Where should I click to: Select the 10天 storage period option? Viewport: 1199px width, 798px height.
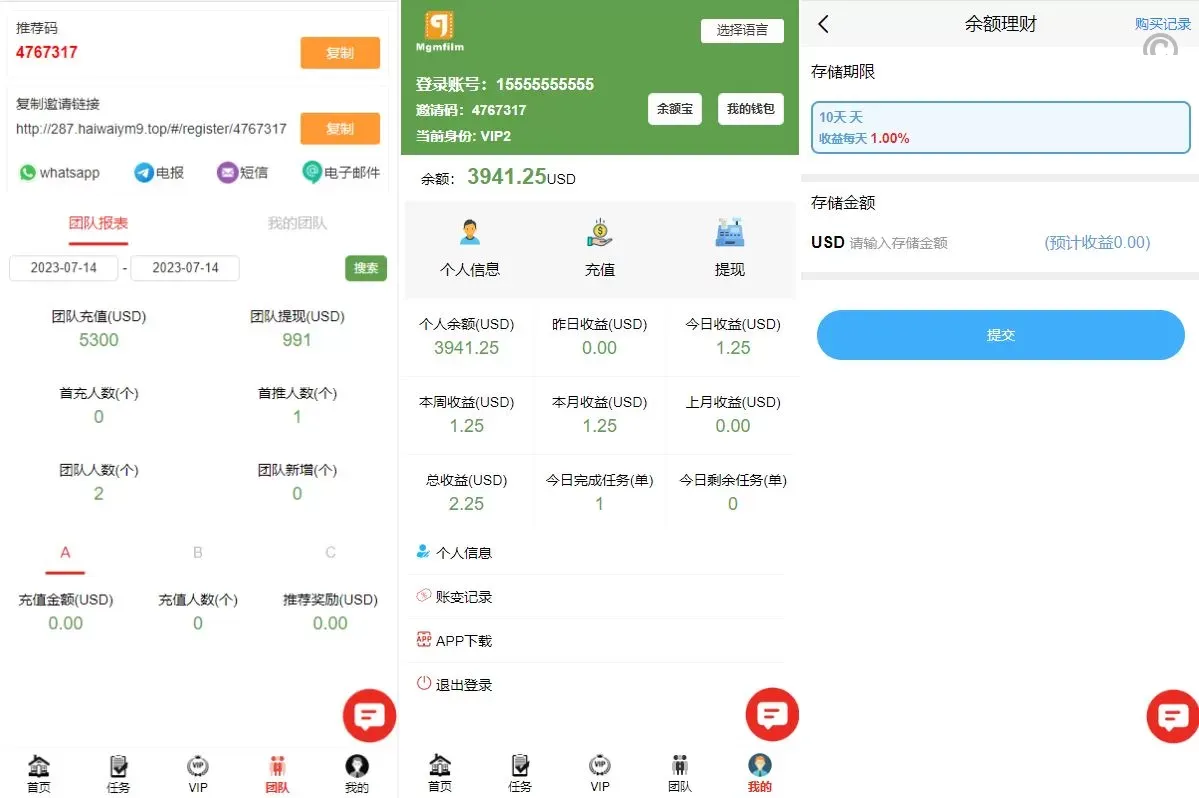(x=1000, y=128)
